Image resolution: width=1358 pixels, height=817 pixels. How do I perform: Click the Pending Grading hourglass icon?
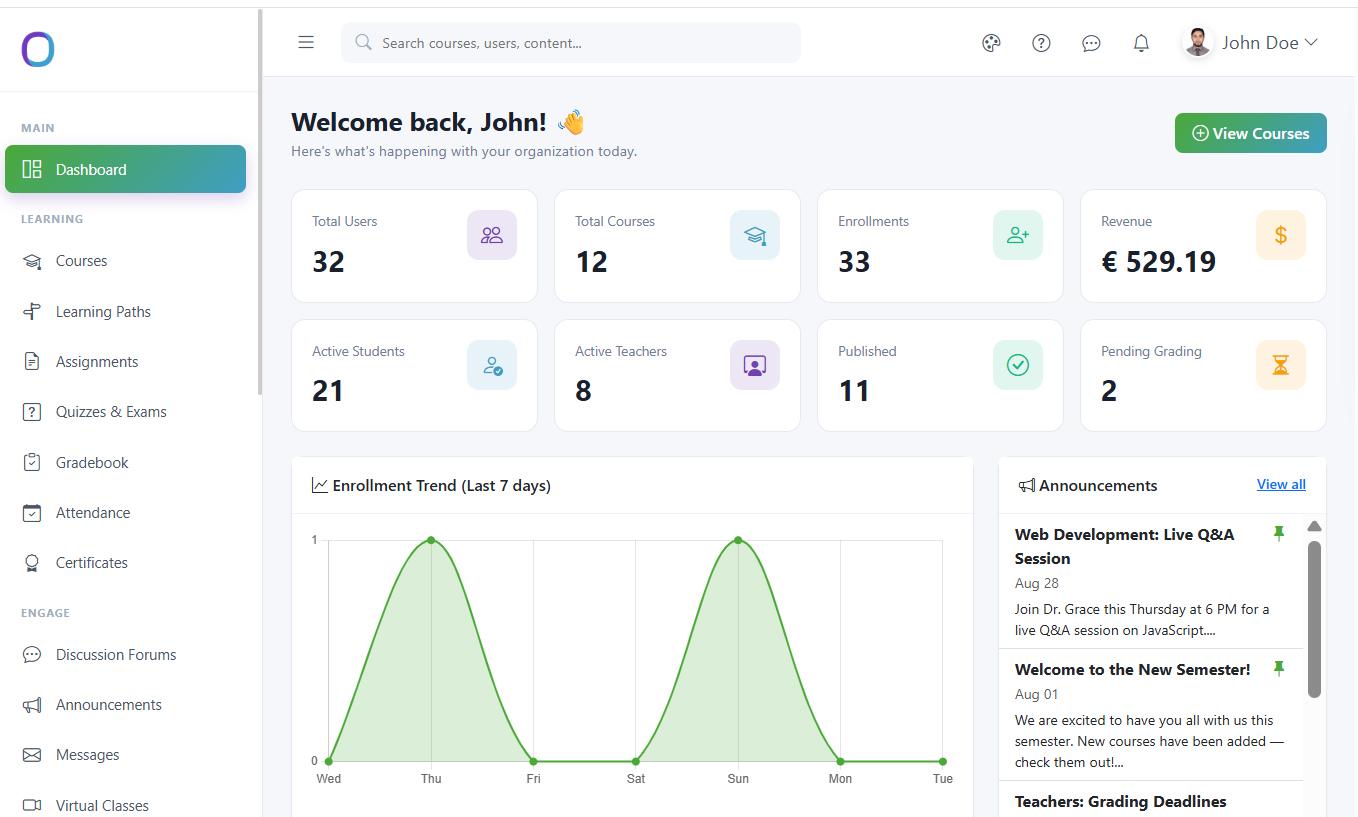1281,365
